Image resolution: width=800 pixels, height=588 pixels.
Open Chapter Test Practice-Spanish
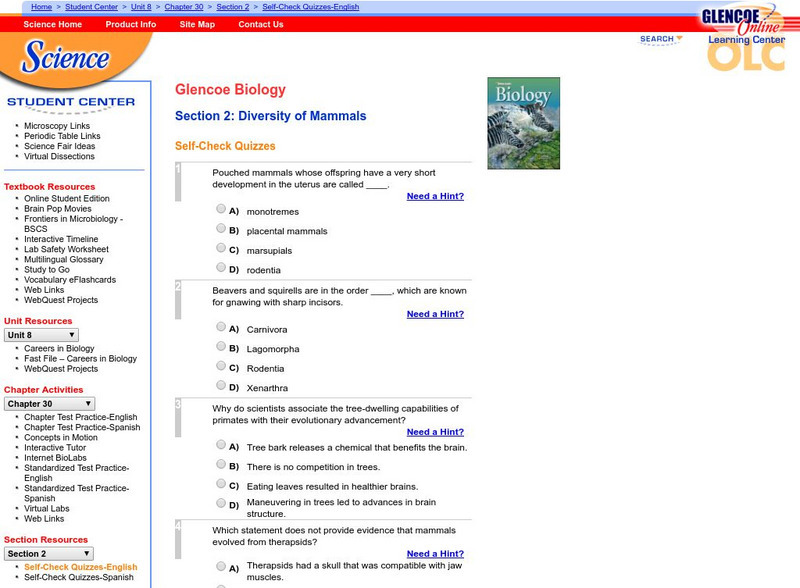point(82,427)
